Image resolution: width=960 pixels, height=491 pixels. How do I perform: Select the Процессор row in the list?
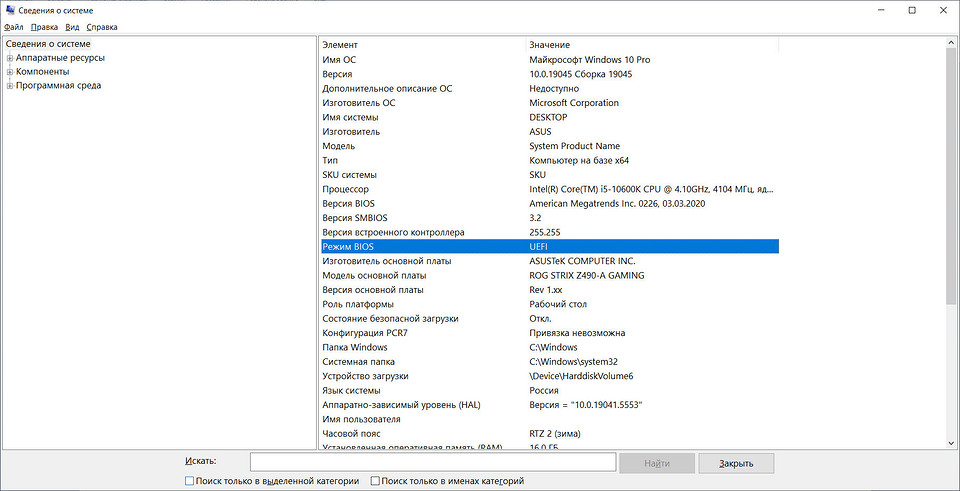(346, 189)
